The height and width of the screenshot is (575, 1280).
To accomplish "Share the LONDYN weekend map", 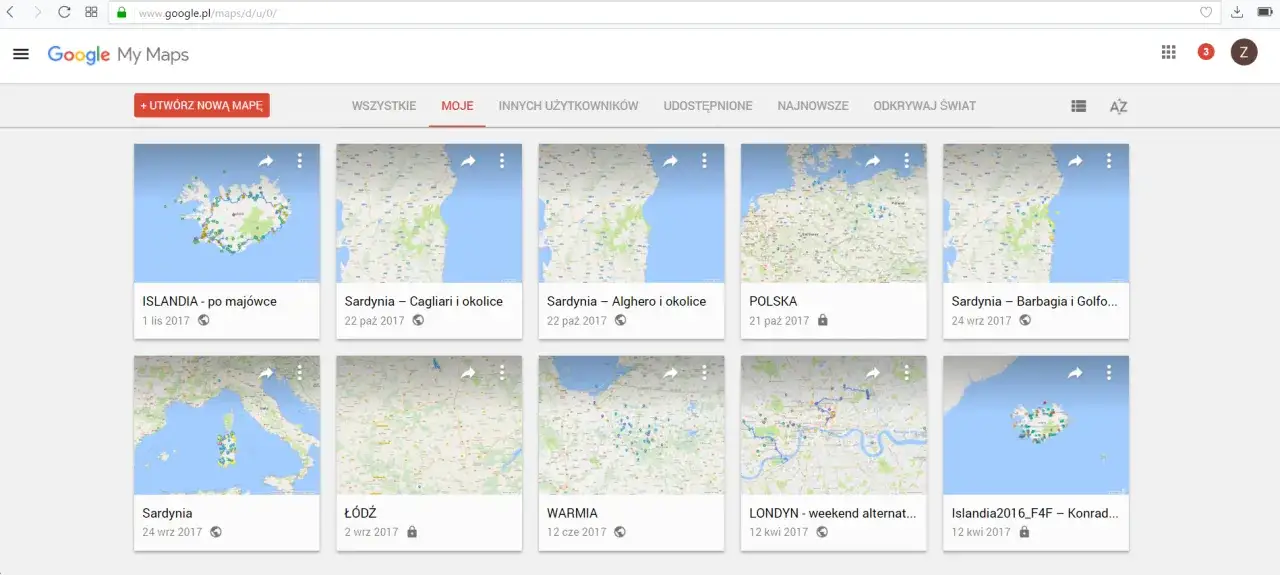I will [873, 373].
